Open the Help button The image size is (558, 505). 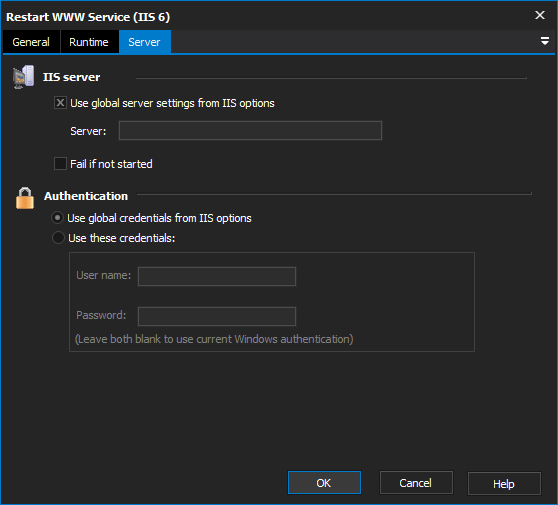pos(504,484)
